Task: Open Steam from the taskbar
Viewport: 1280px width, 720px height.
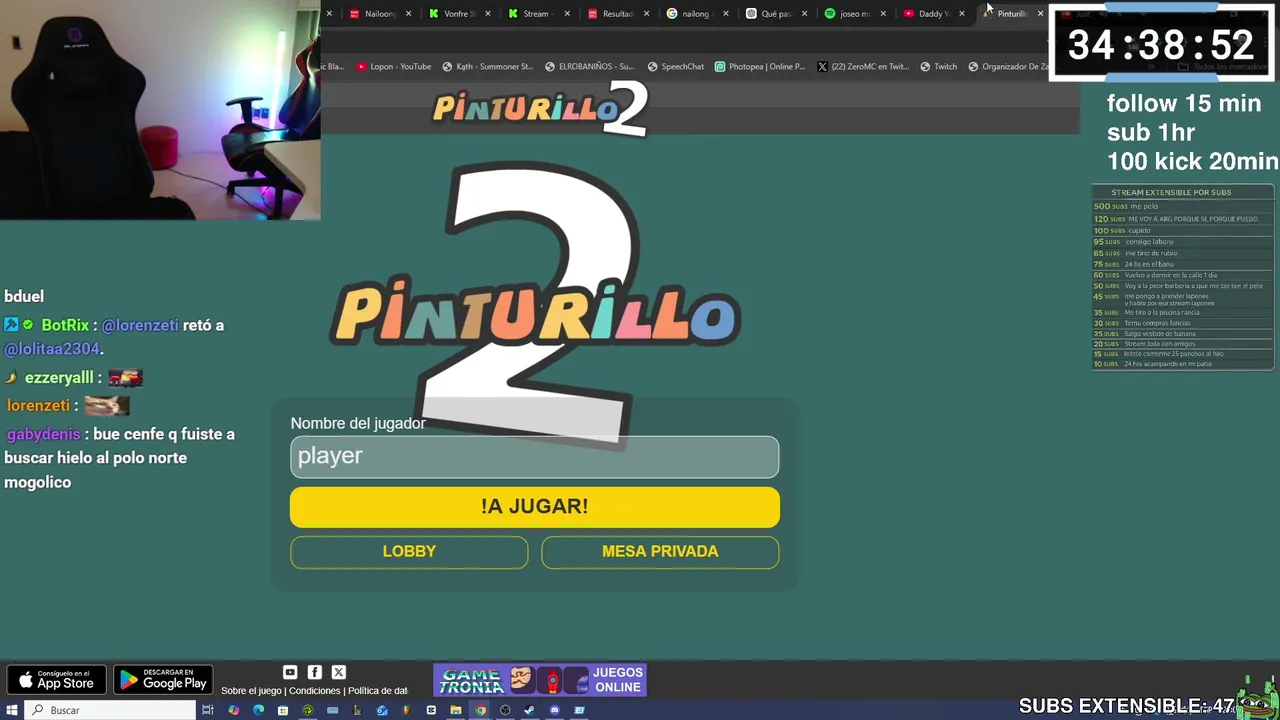Action: click(529, 710)
